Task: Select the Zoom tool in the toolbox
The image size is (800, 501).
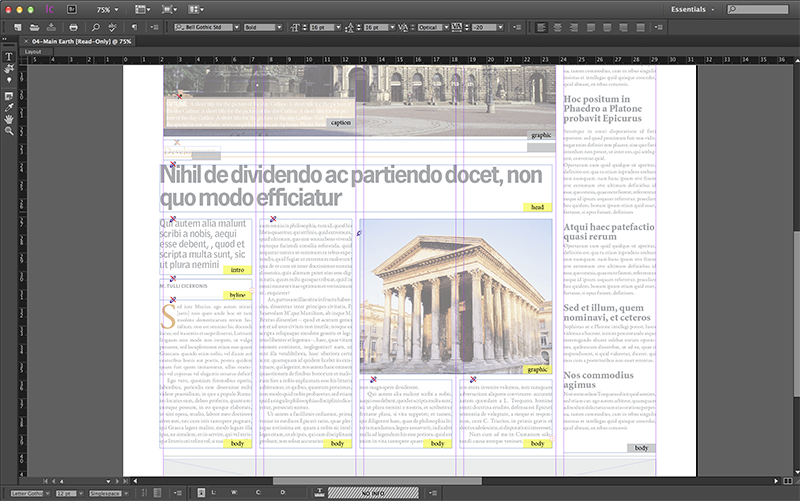Action: click(x=9, y=130)
